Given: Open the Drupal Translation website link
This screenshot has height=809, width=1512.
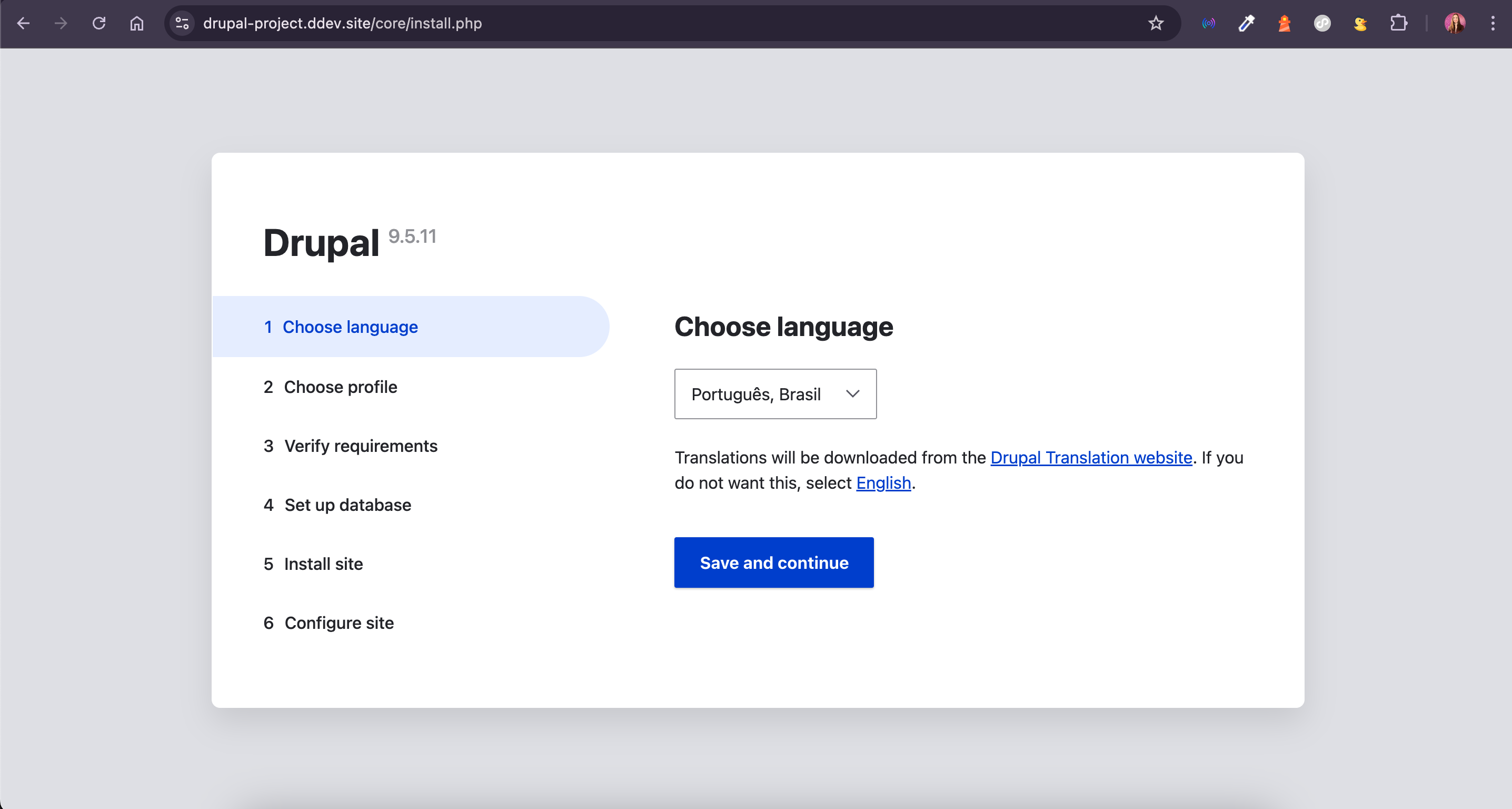Looking at the screenshot, I should point(1090,457).
